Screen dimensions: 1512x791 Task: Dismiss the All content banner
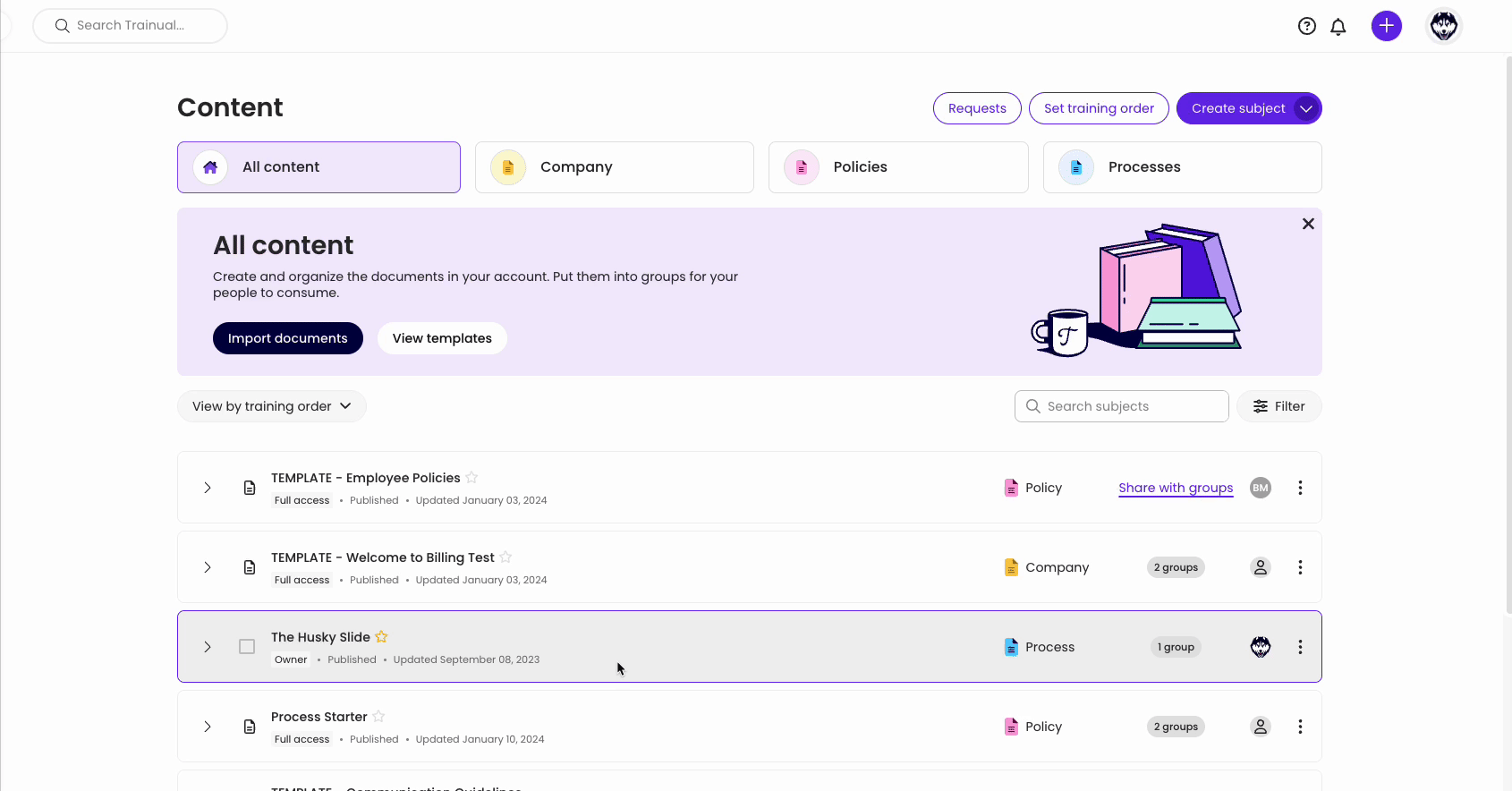[x=1308, y=224]
